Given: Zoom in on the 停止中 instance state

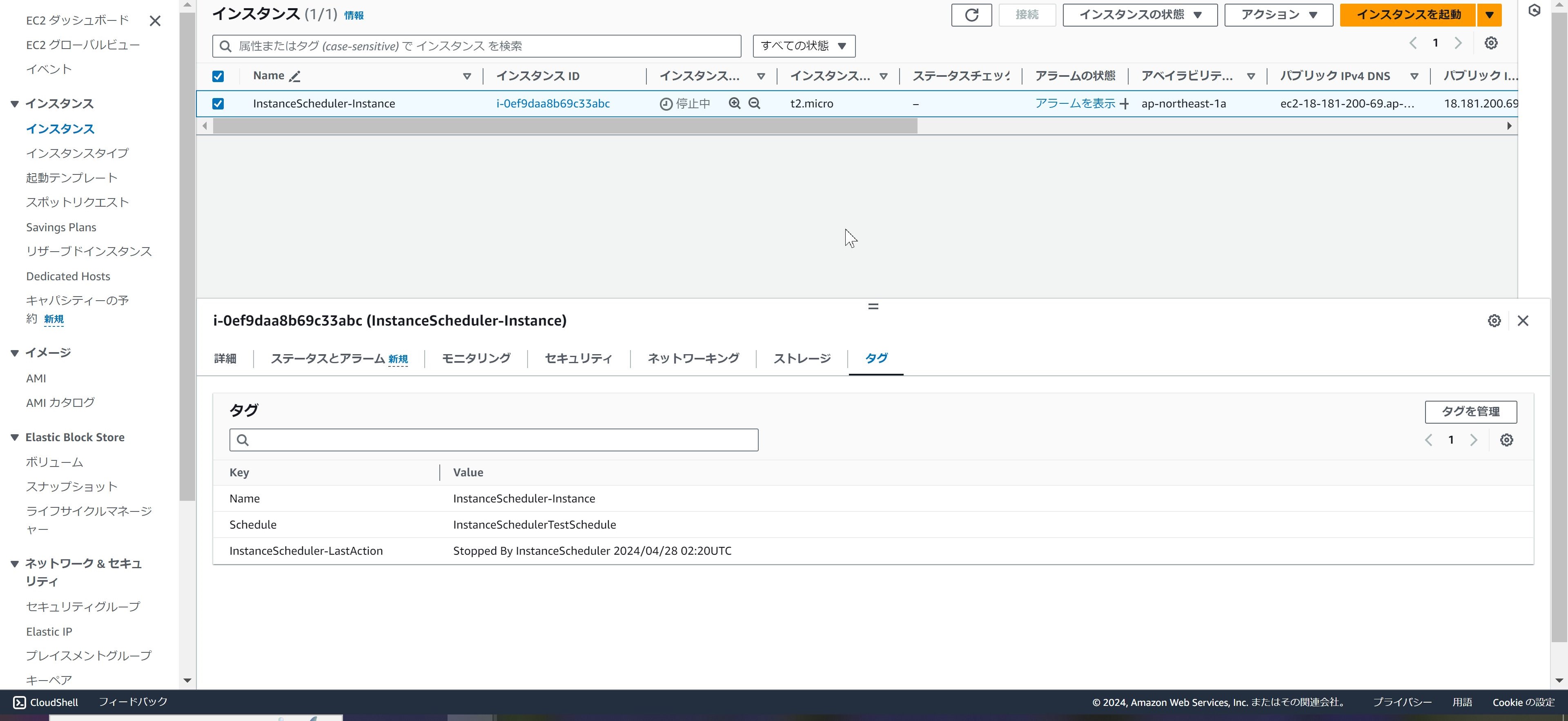Looking at the screenshot, I should [735, 103].
